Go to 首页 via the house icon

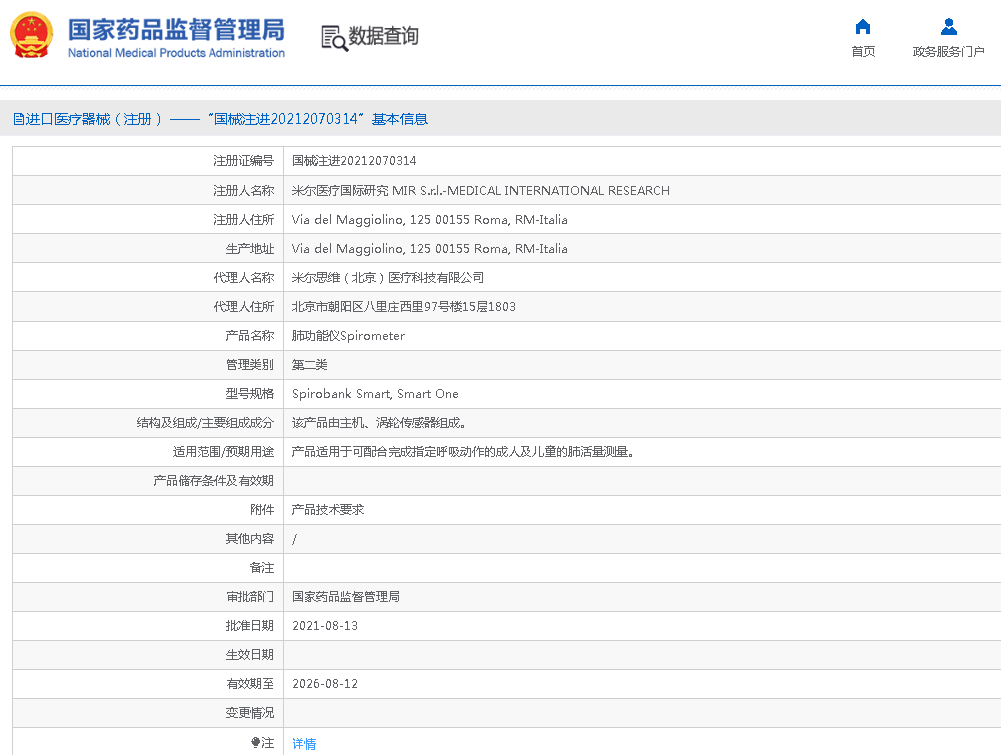[x=863, y=27]
